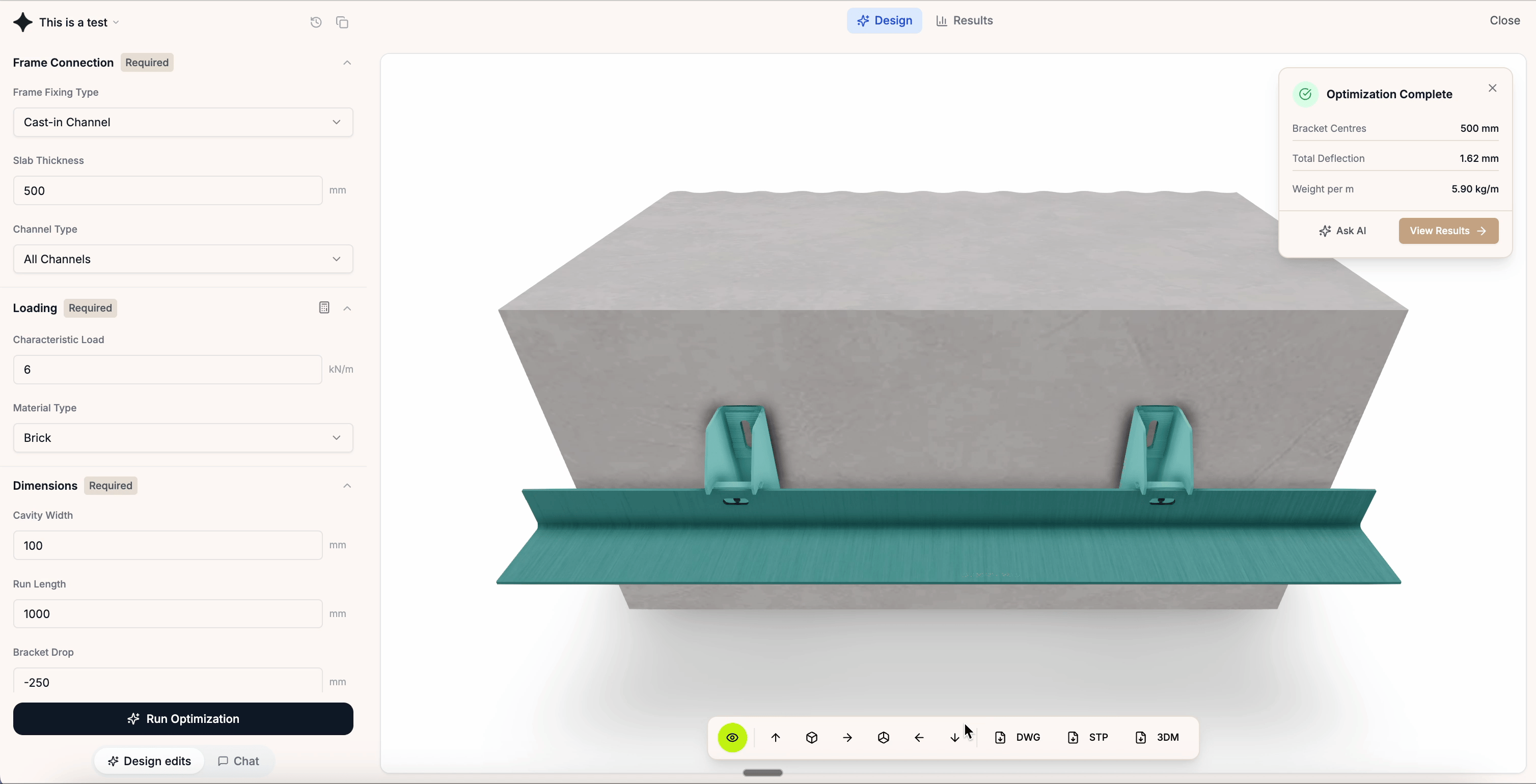Change Material Type from Brick
The width and height of the screenshot is (1536, 784).
tap(182, 438)
